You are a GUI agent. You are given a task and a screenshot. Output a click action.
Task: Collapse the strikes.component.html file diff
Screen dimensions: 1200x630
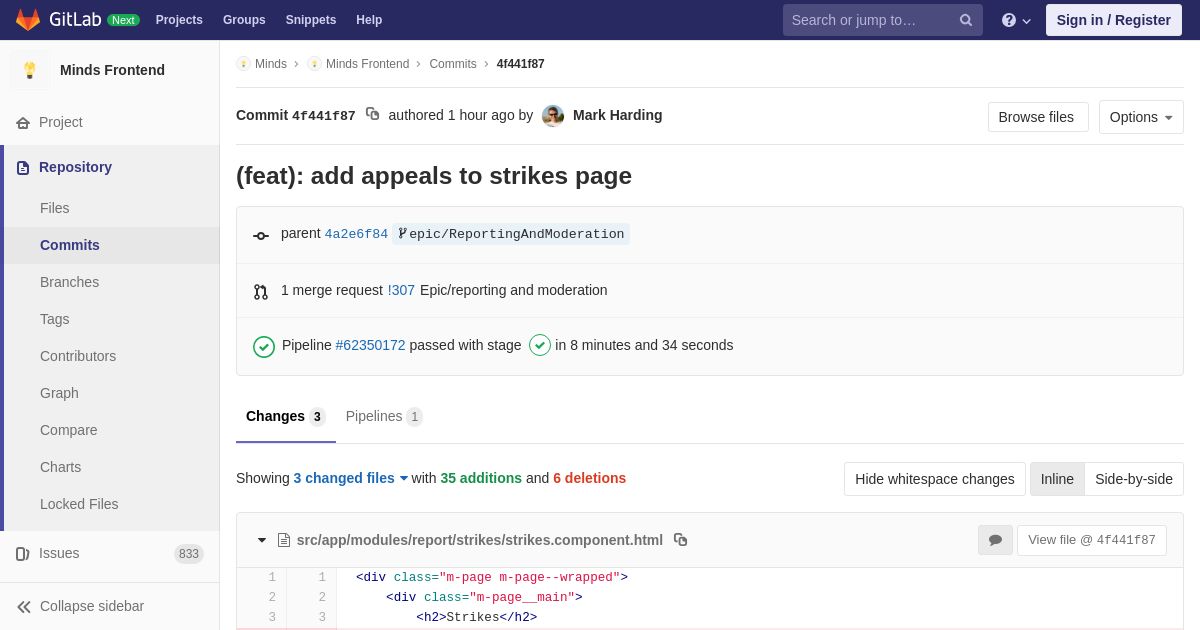tap(262, 540)
